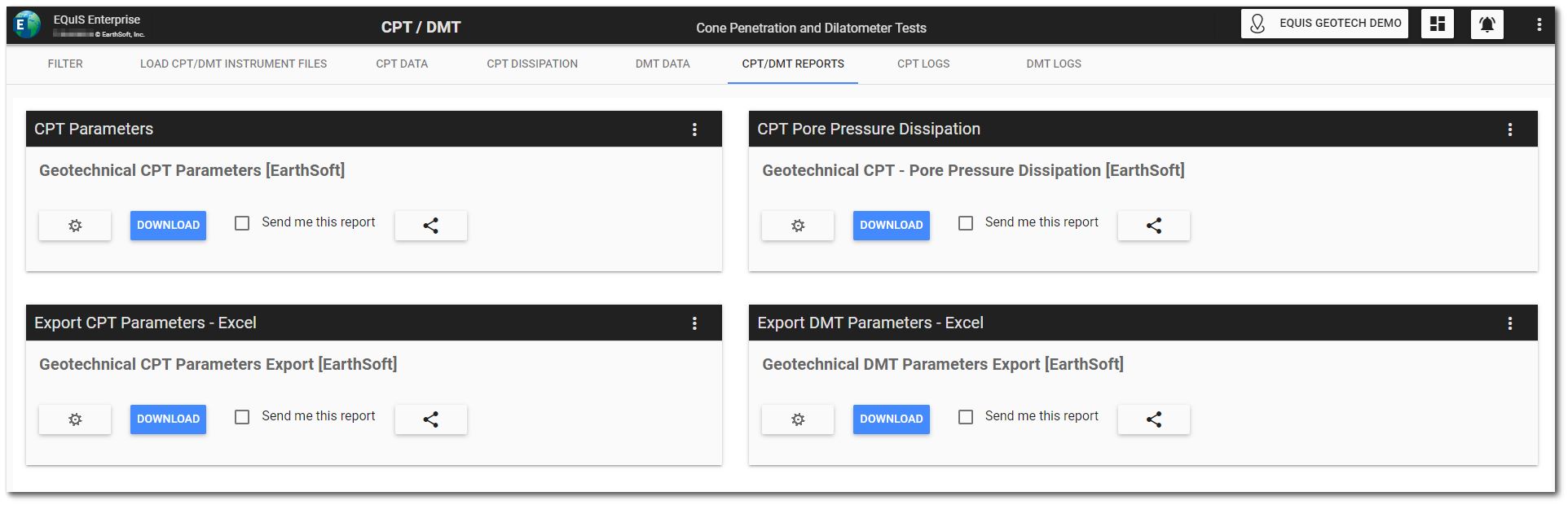Check 'Send me this report' under Pore Pressure Dissipation

(x=966, y=223)
